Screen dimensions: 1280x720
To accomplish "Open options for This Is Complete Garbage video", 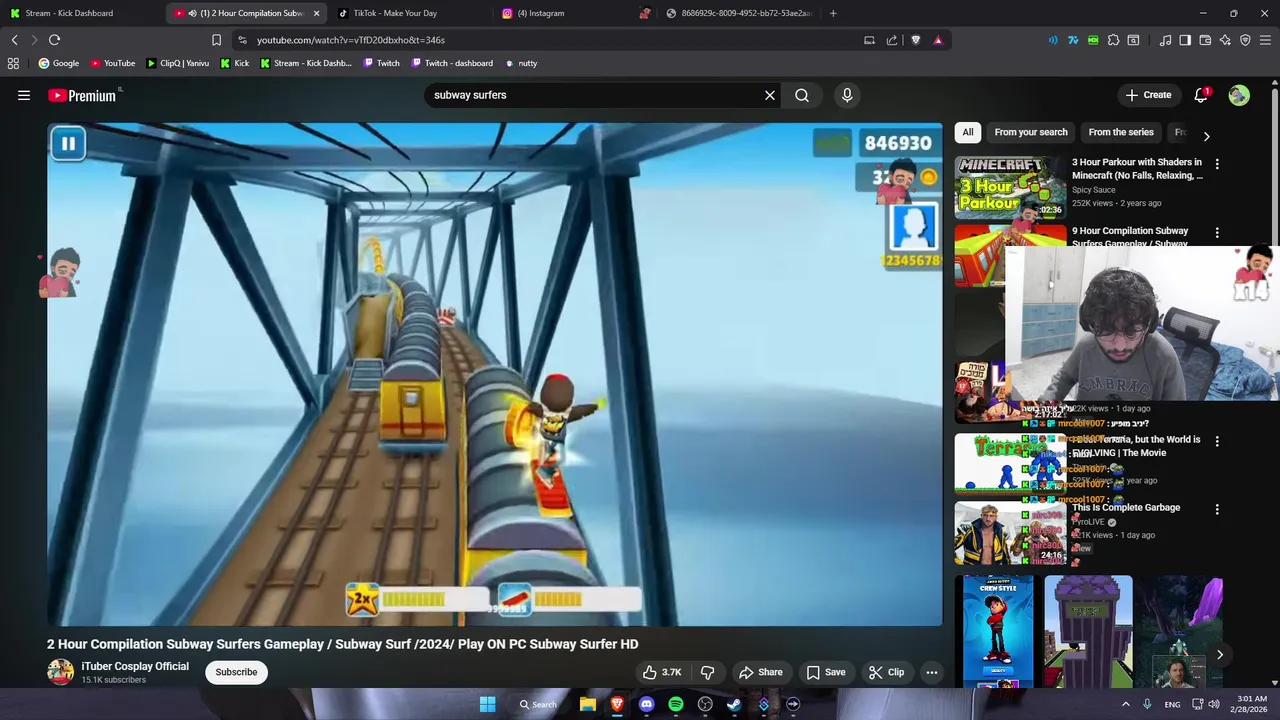I will [x=1217, y=509].
